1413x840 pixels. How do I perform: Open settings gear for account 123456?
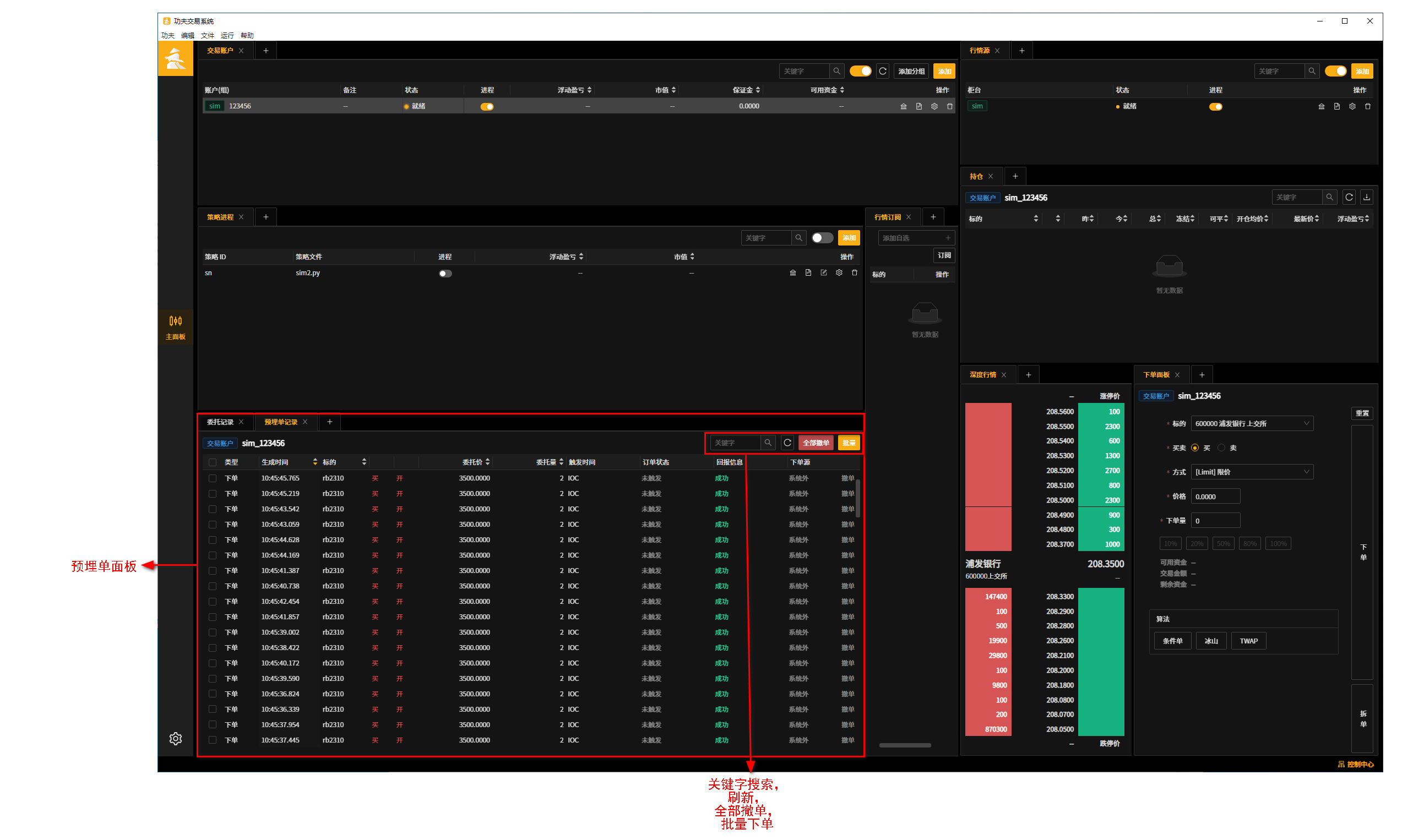click(x=934, y=106)
